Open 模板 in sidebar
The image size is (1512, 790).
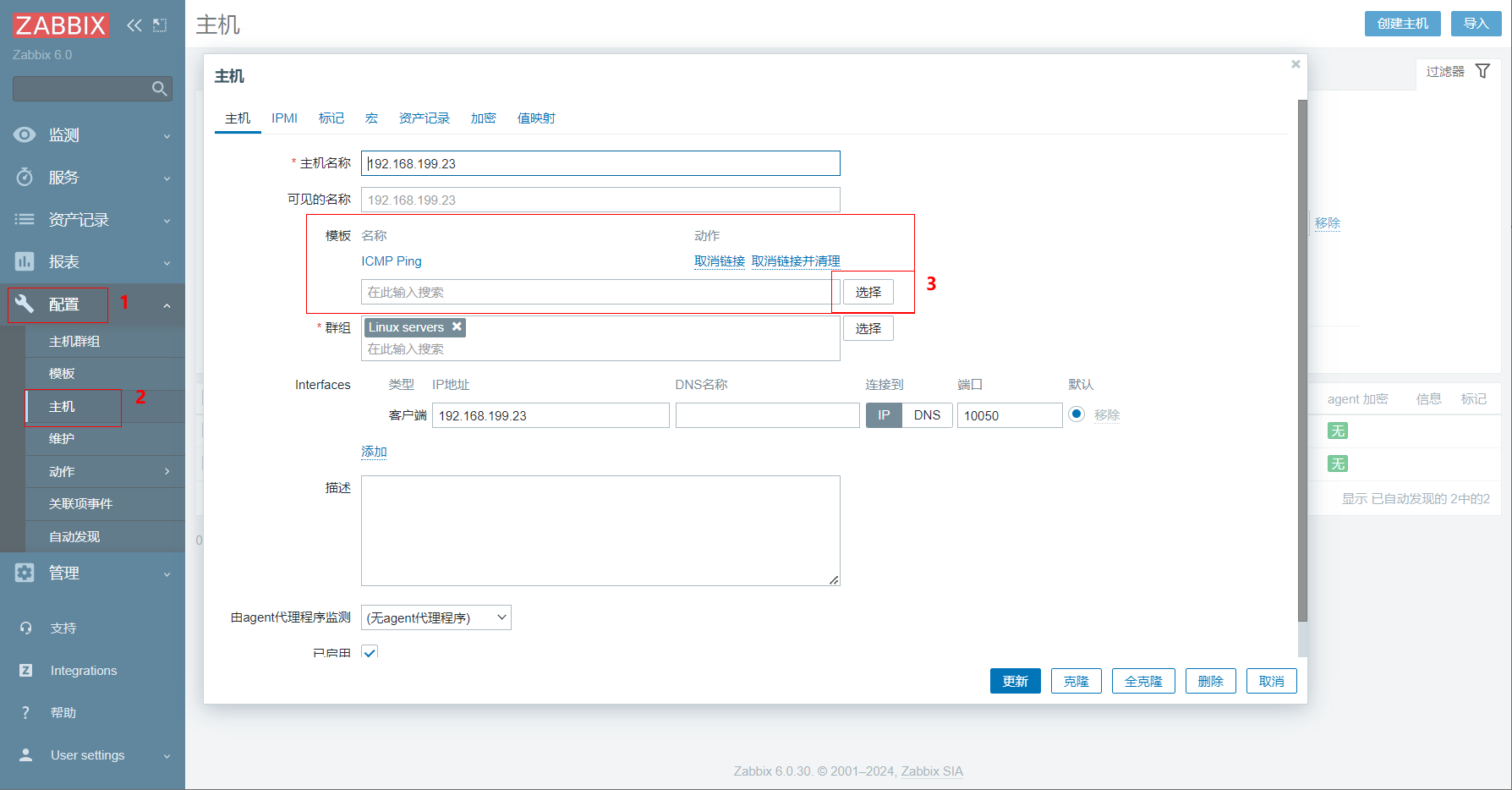pyautogui.click(x=105, y=373)
